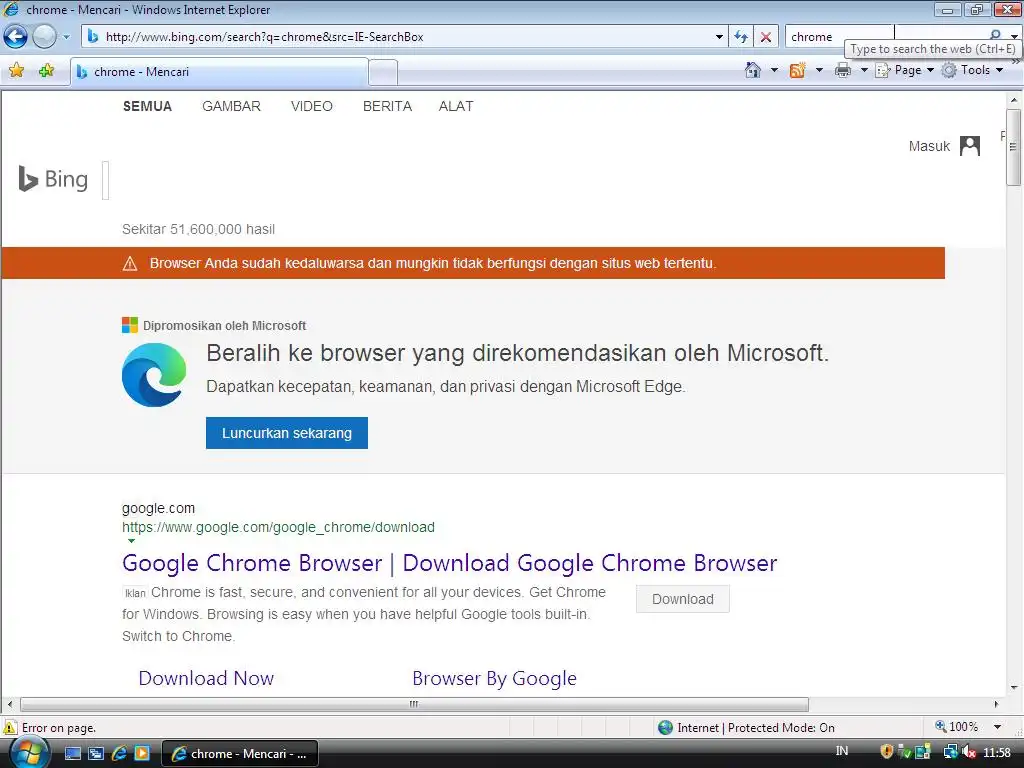Expand the zoom level dropdown arrow
1024x768 pixels.
[x=997, y=727]
